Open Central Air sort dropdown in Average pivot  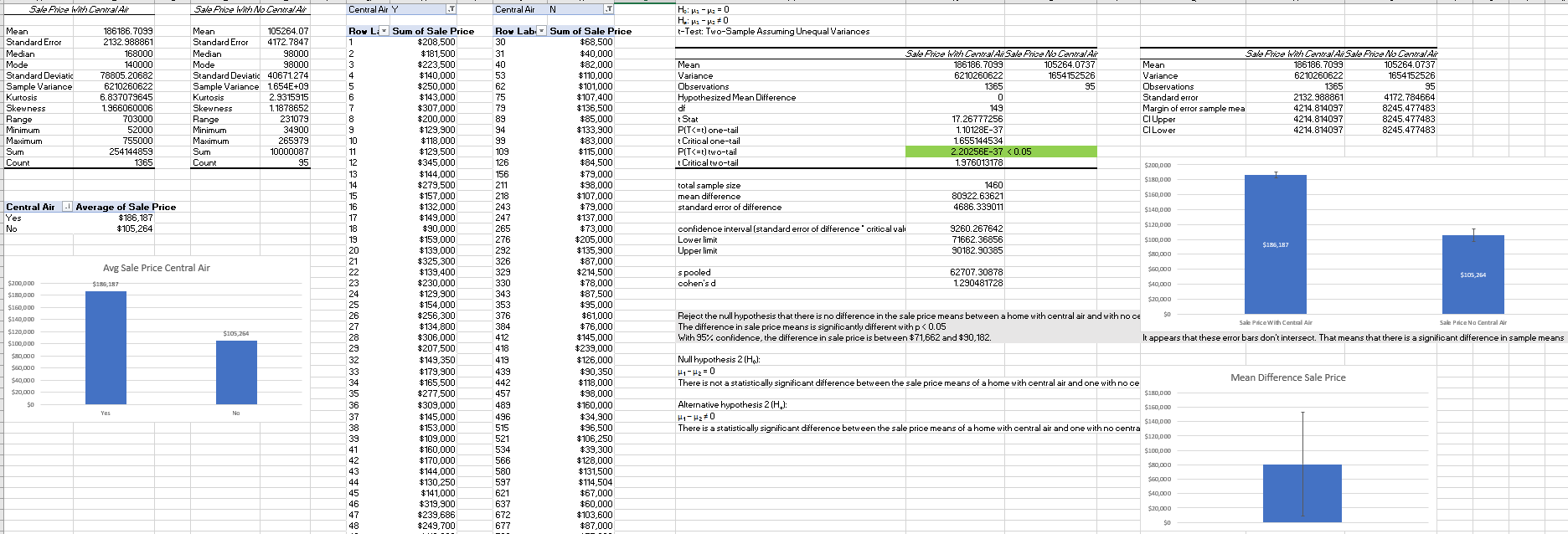click(67, 207)
